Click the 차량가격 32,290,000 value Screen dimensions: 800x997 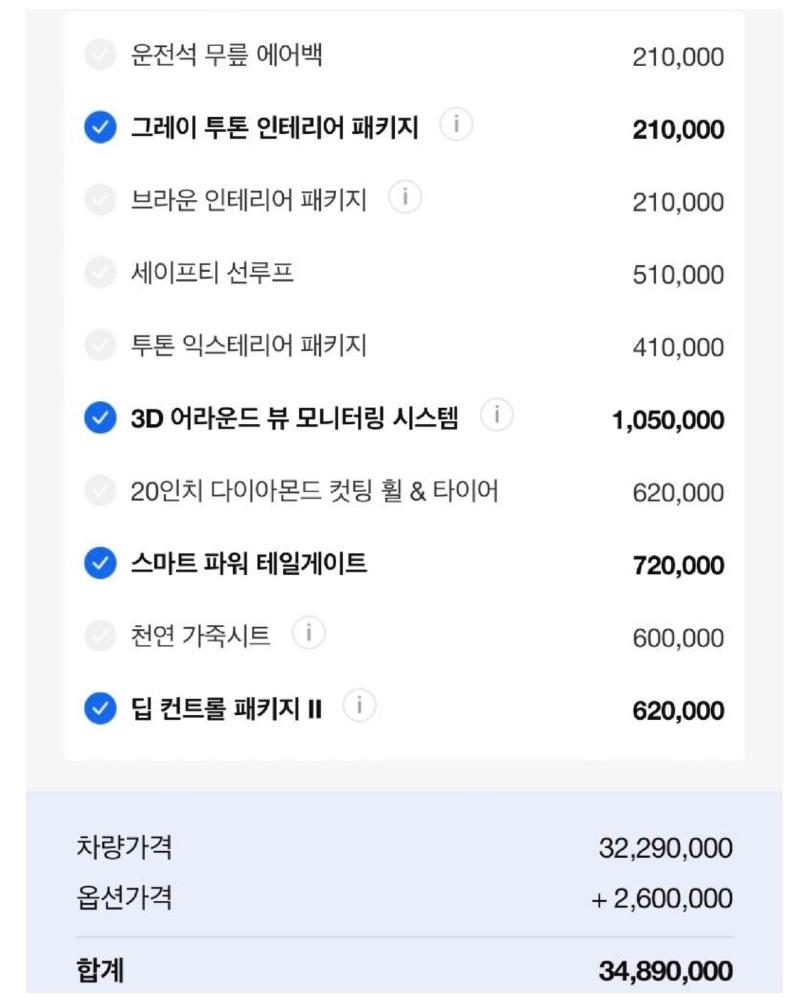coord(665,848)
